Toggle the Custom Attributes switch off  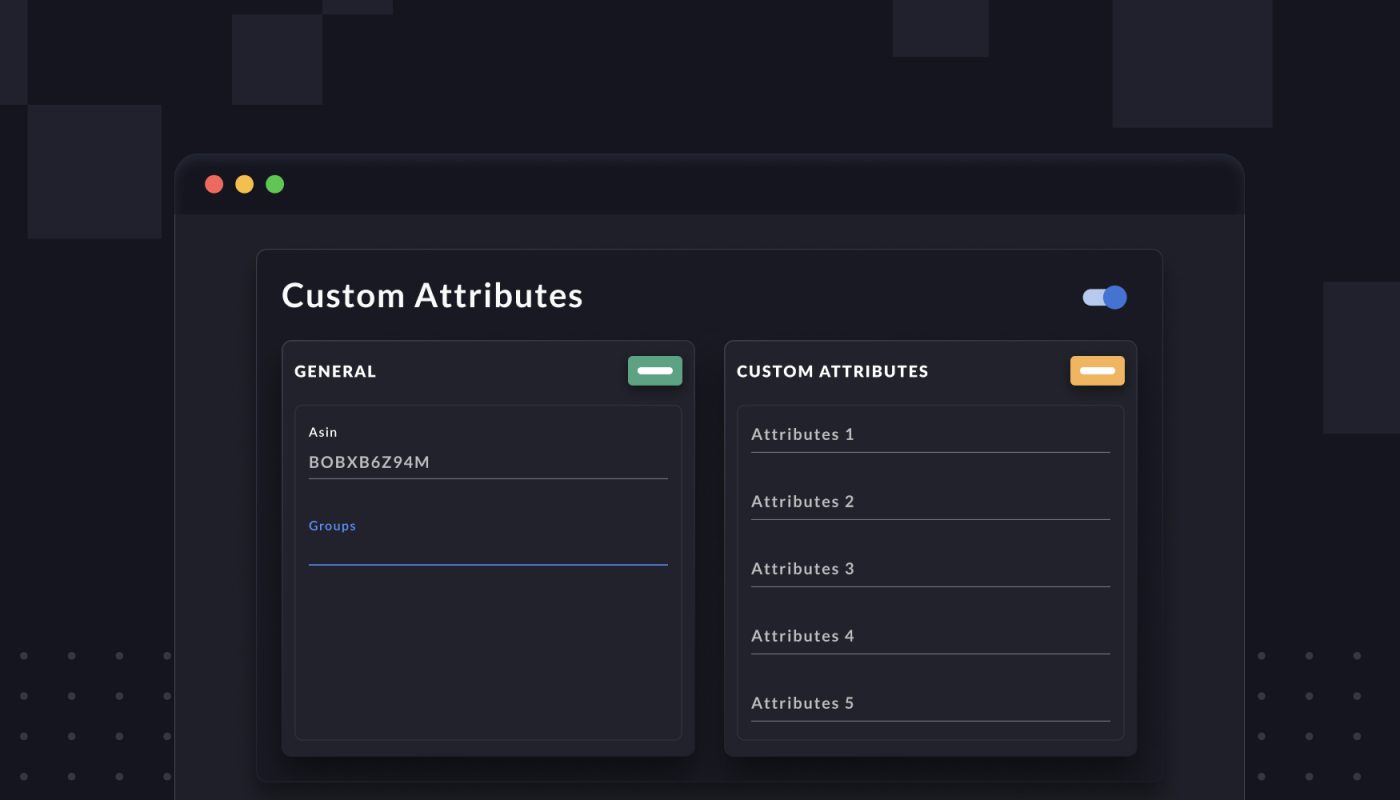[1105, 297]
